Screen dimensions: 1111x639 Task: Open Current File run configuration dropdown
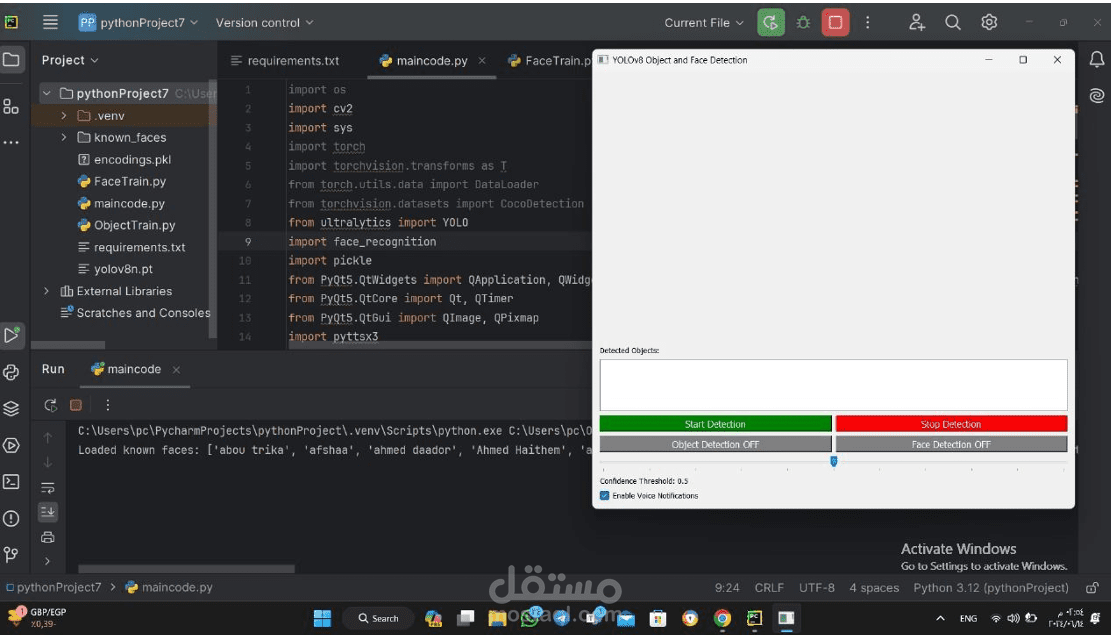pos(704,23)
